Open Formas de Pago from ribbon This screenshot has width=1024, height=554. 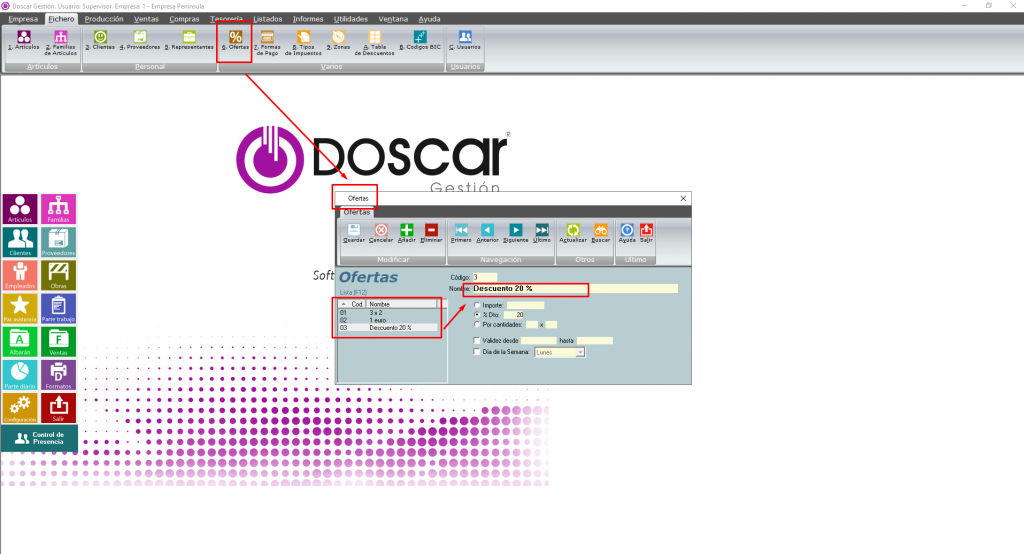coord(267,43)
